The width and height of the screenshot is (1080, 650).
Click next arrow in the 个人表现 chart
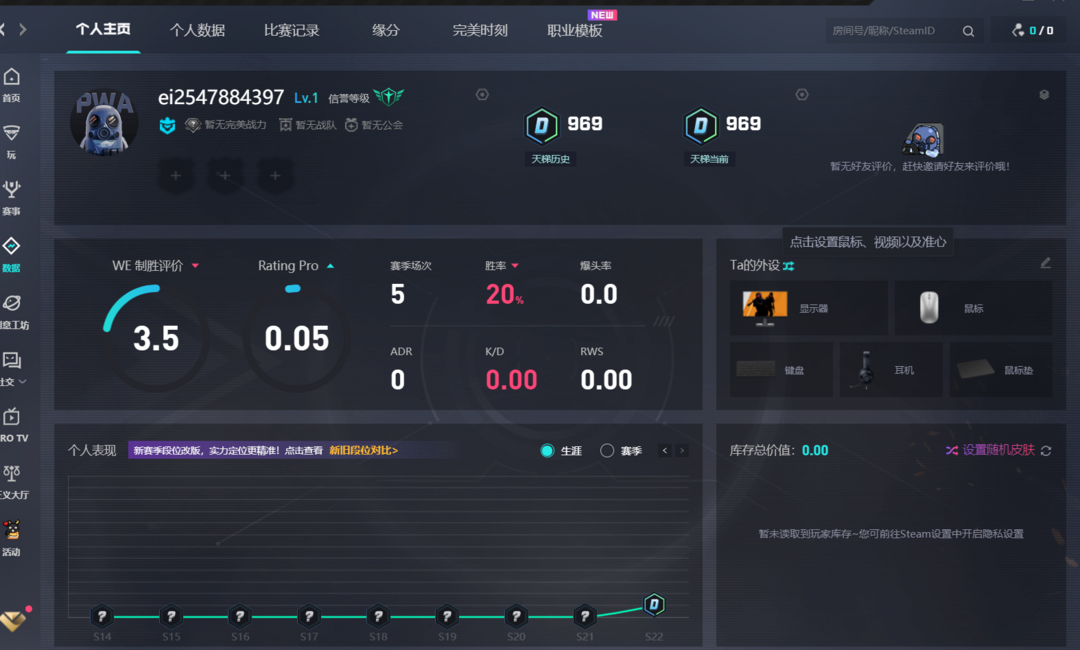tap(682, 450)
